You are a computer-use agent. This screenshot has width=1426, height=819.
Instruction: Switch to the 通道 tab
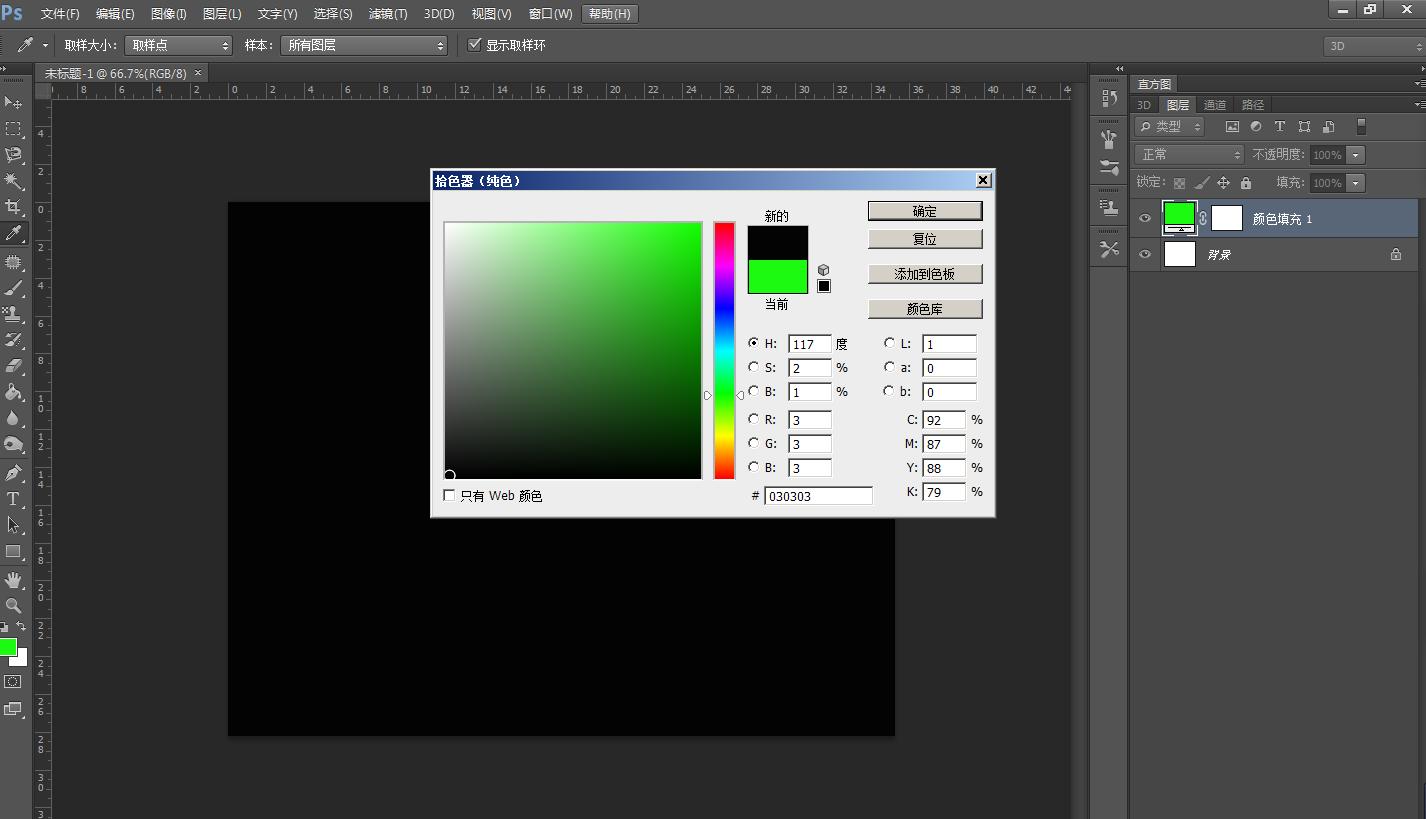(x=1215, y=105)
